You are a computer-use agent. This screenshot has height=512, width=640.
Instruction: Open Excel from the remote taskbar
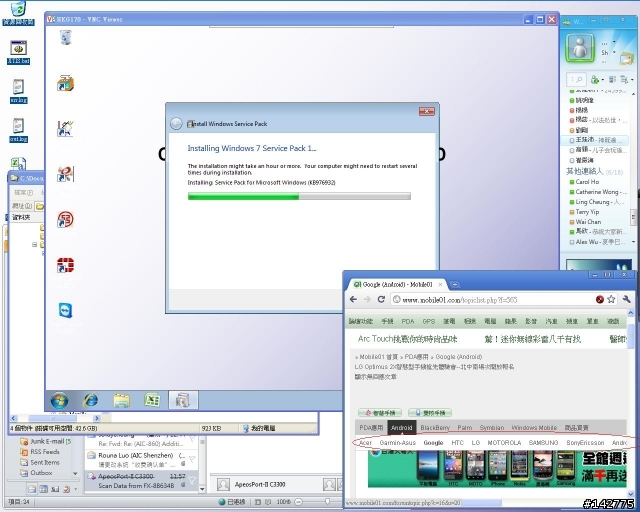pos(152,400)
